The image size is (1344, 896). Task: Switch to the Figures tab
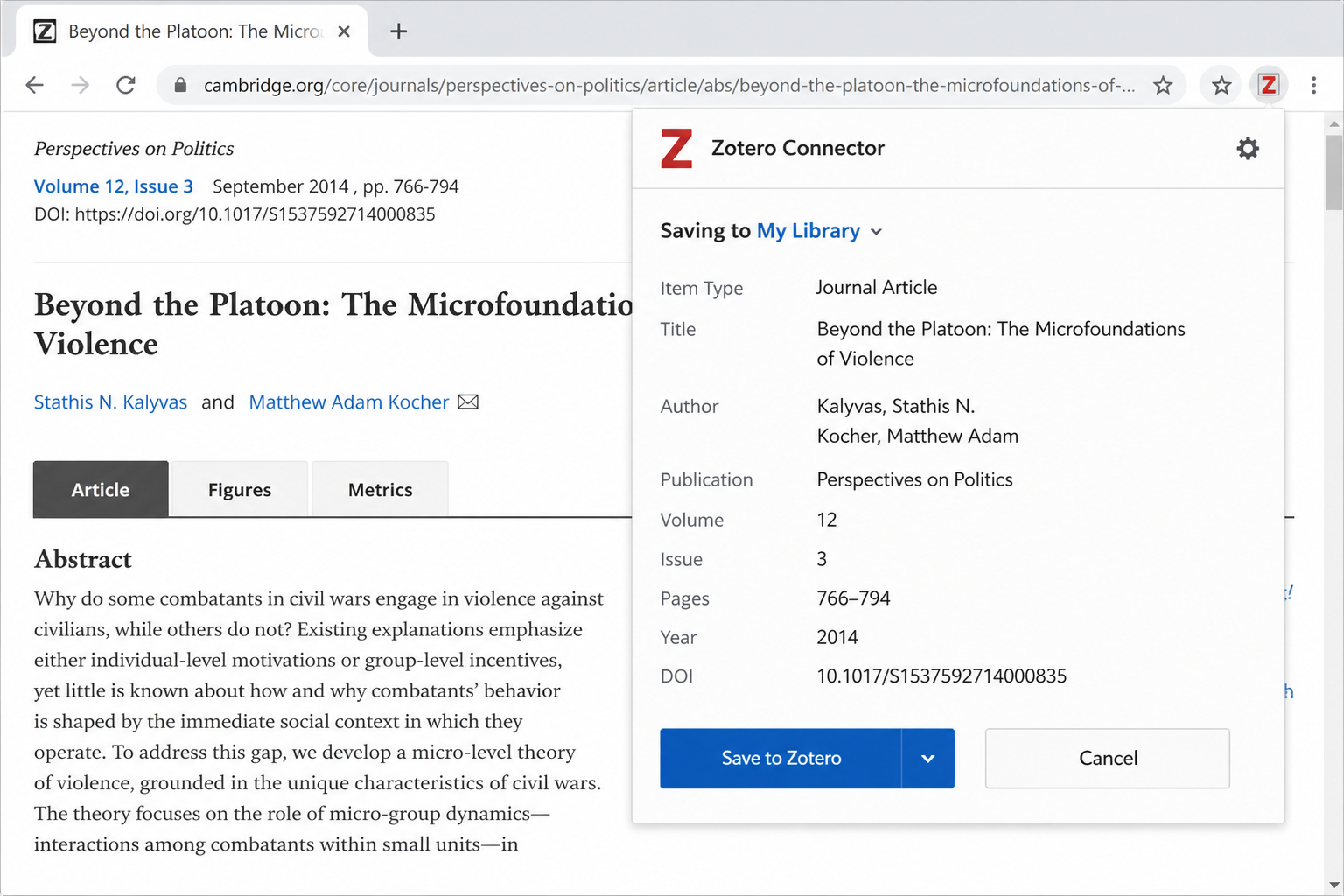(x=240, y=489)
